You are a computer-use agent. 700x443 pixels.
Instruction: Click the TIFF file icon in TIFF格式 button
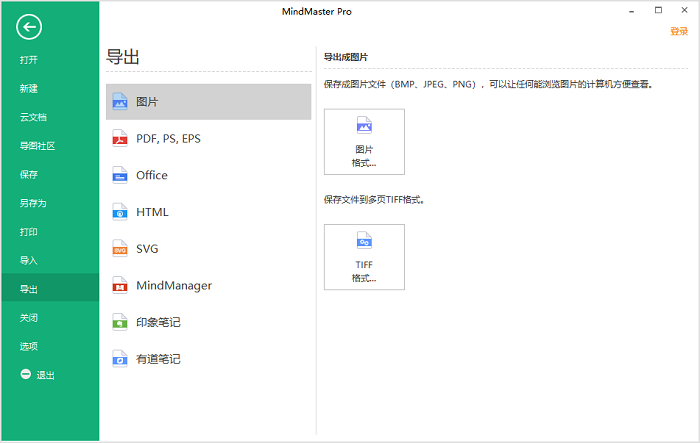[x=364, y=240]
